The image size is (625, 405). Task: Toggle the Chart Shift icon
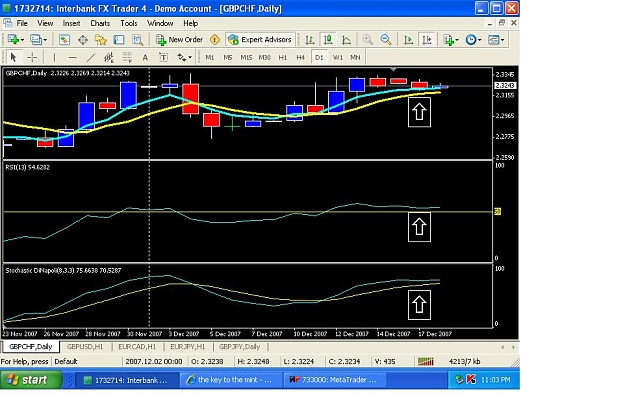[x=427, y=39]
